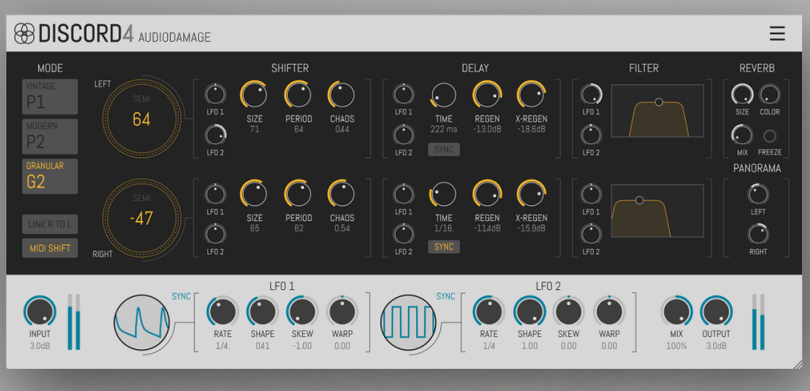This screenshot has width=810, height=391.
Task: Click the Panorama LEFT knob
Action: click(x=758, y=194)
